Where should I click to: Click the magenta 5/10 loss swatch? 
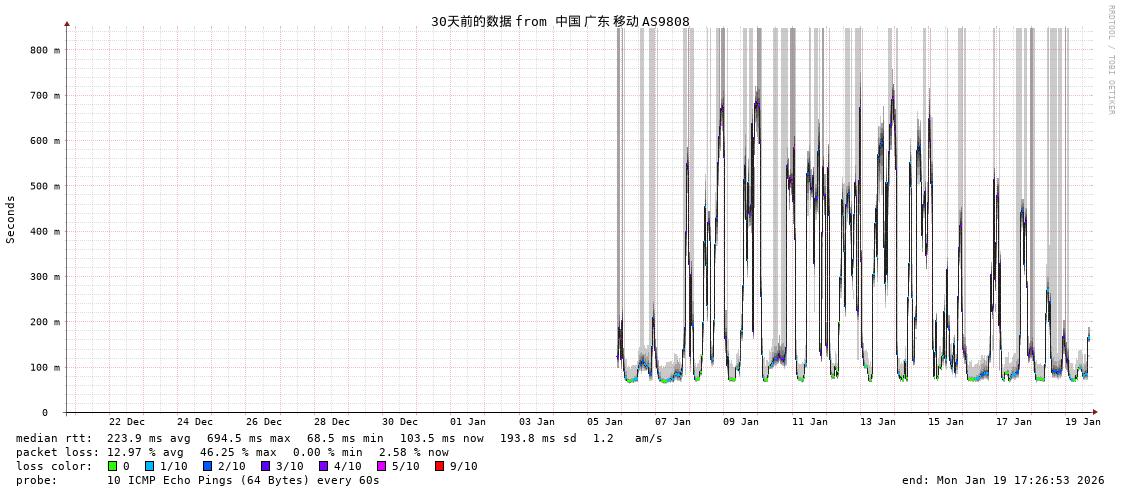[381, 466]
